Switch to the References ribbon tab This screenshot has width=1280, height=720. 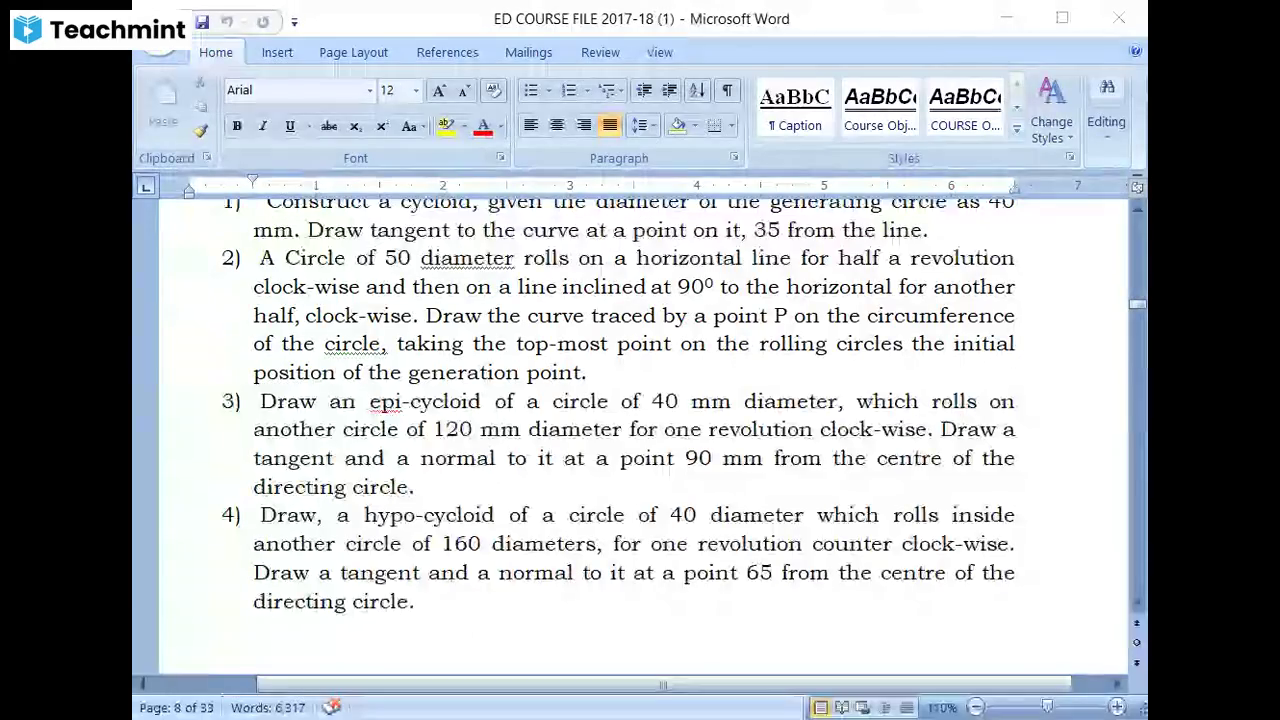(x=447, y=52)
